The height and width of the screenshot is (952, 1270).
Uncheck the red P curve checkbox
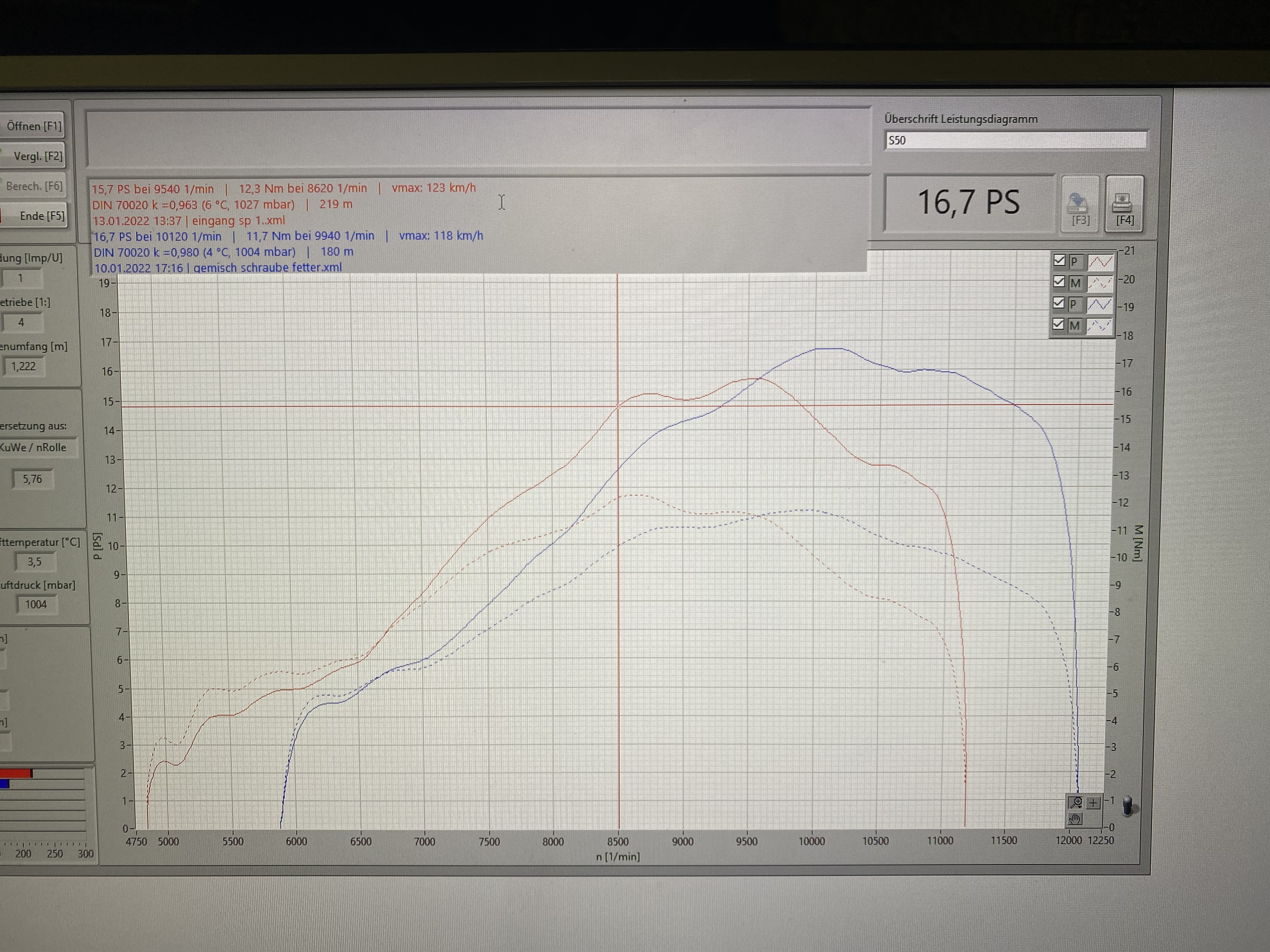(1059, 261)
